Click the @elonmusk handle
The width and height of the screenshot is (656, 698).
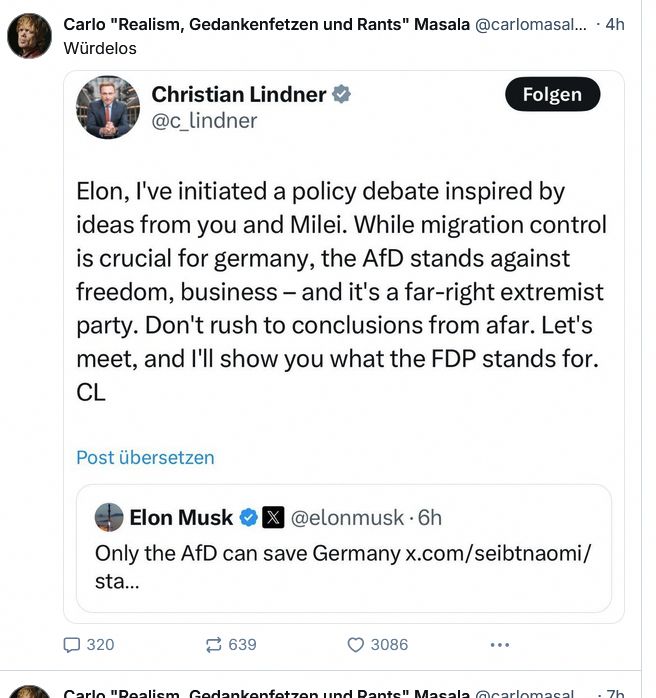(x=347, y=518)
